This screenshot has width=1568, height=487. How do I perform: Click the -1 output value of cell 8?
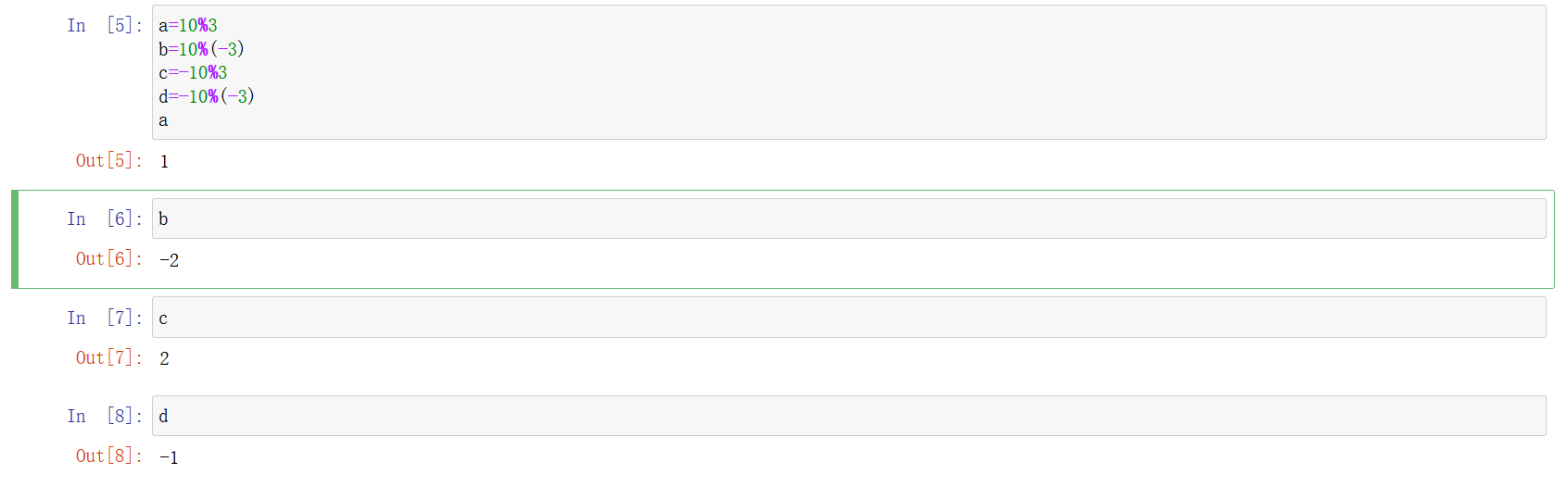[169, 457]
